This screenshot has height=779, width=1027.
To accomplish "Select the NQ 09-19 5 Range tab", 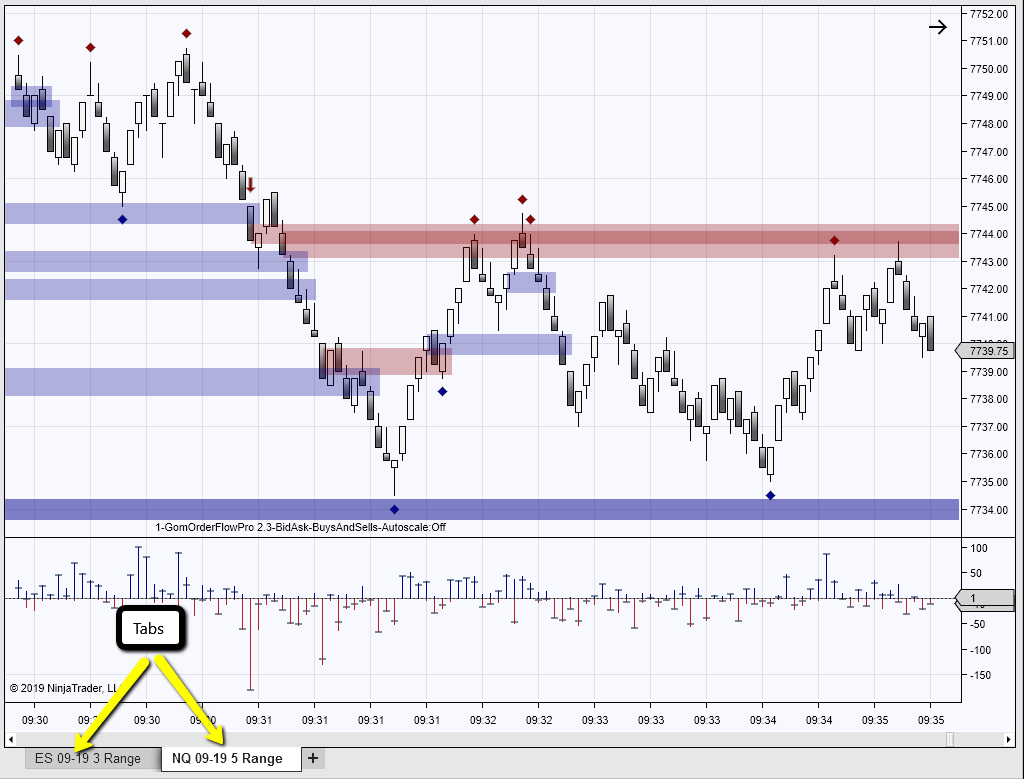I will click(x=231, y=759).
